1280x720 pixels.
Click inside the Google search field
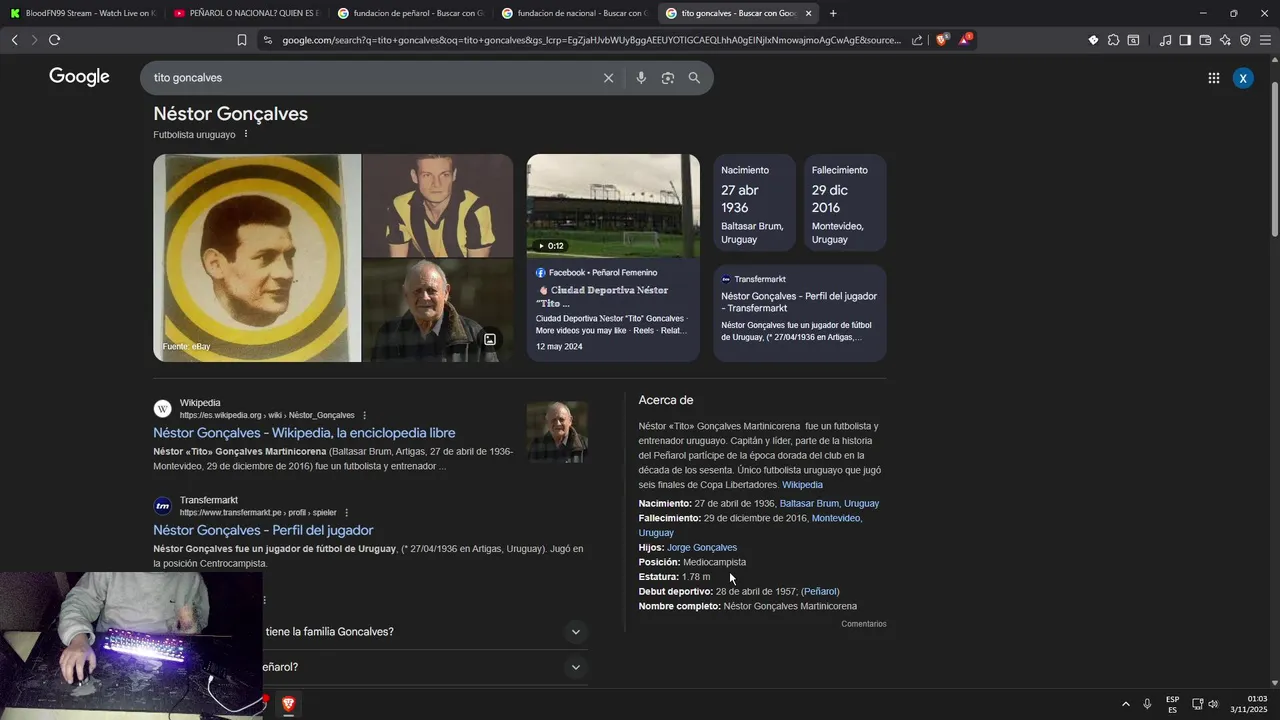pyautogui.click(x=370, y=78)
